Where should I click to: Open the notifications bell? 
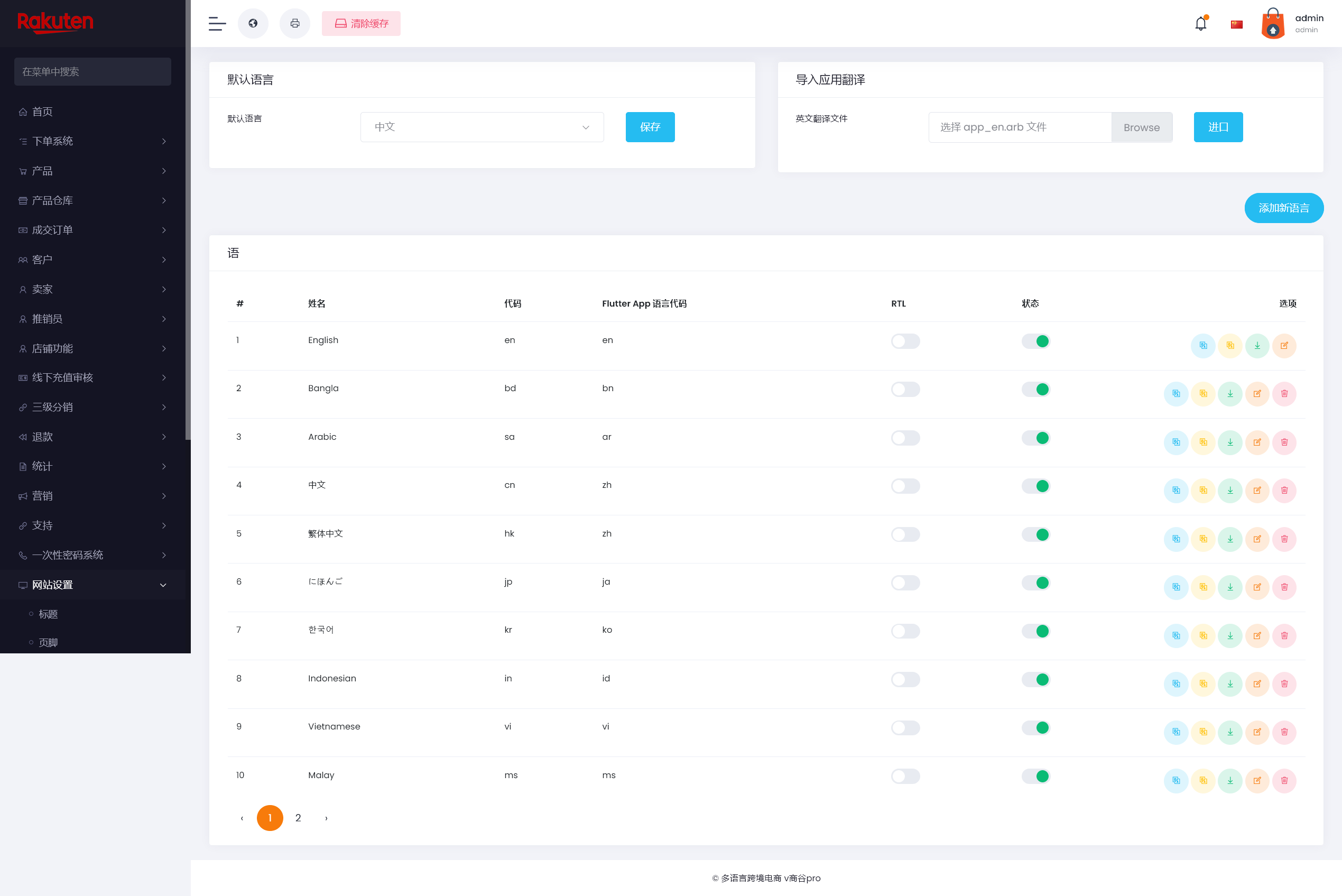point(1200,24)
